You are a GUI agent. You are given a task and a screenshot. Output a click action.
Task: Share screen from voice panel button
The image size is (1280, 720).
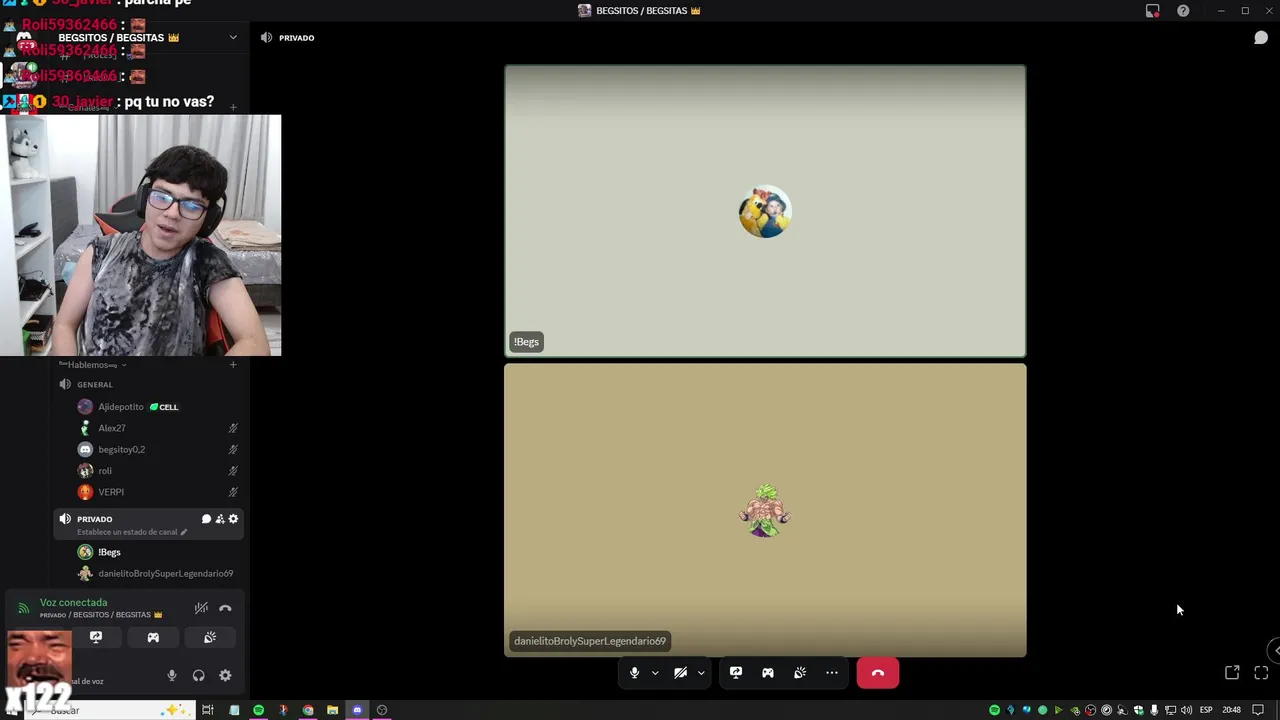point(96,637)
